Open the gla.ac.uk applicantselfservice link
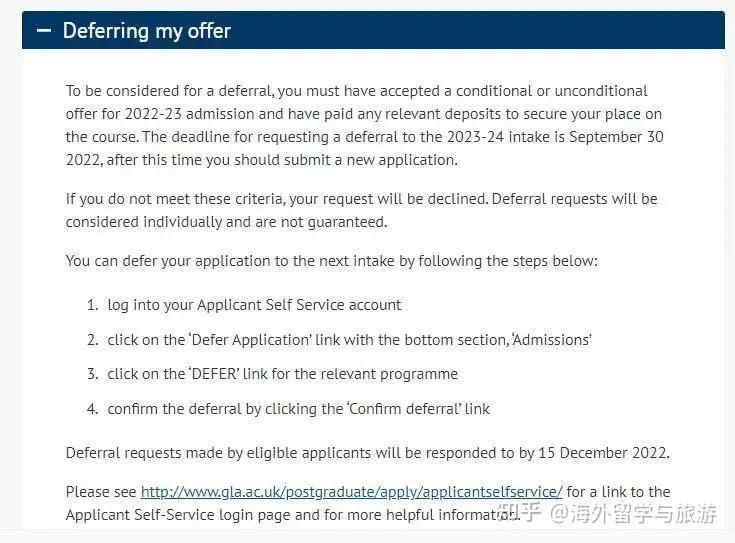Image resolution: width=735 pixels, height=543 pixels. point(352,491)
